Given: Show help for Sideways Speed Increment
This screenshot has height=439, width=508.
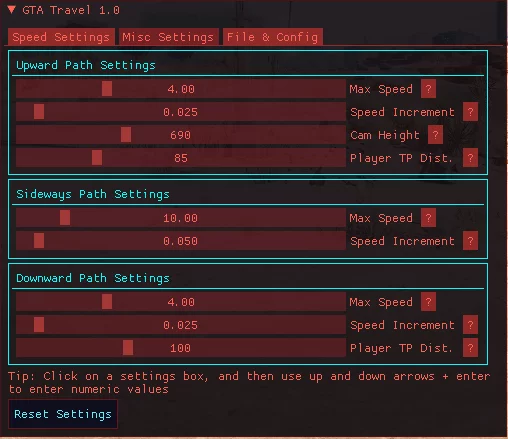Looking at the screenshot, I should (470, 241).
